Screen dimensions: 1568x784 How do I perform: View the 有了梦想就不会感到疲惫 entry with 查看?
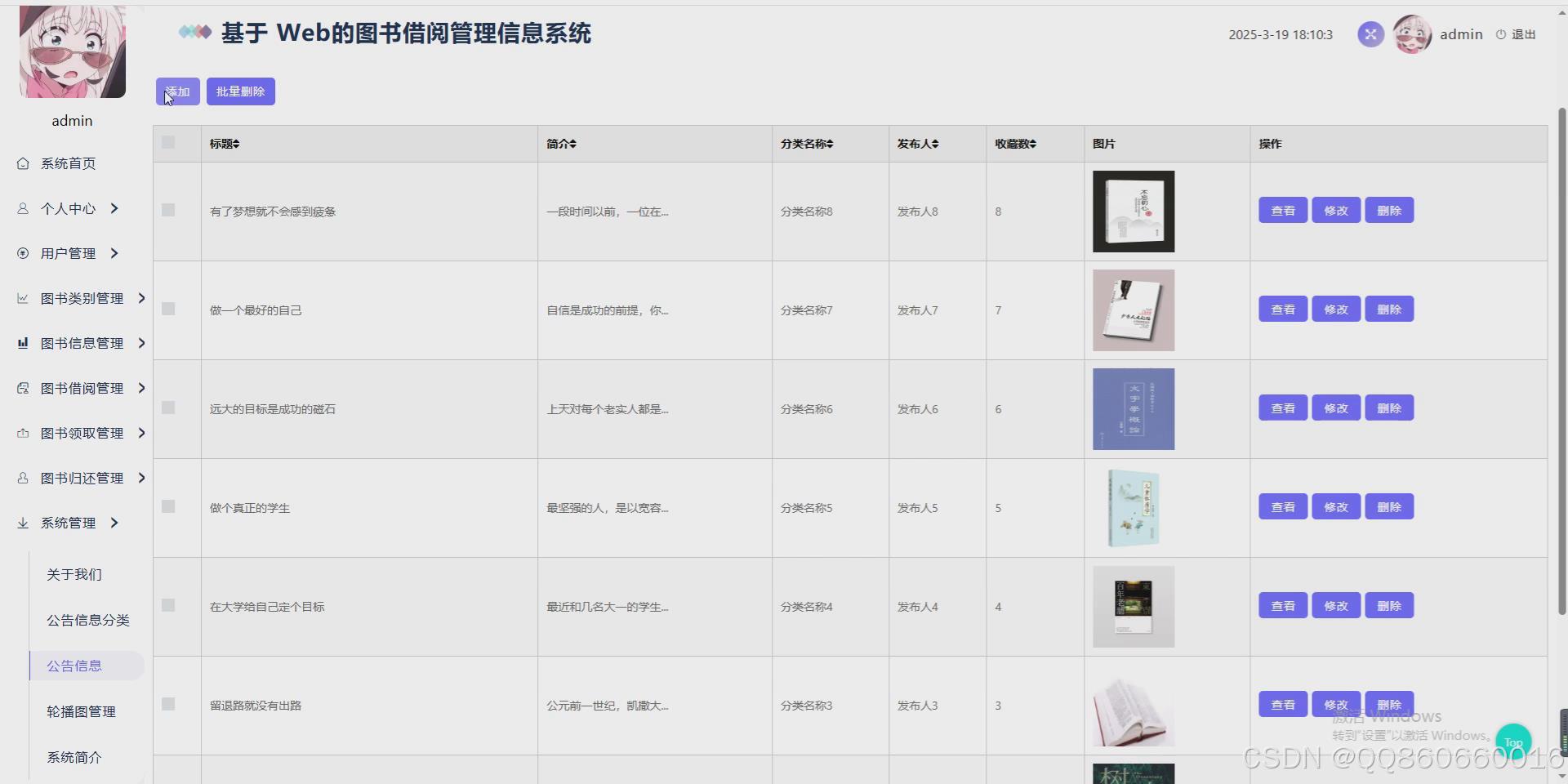1283,211
